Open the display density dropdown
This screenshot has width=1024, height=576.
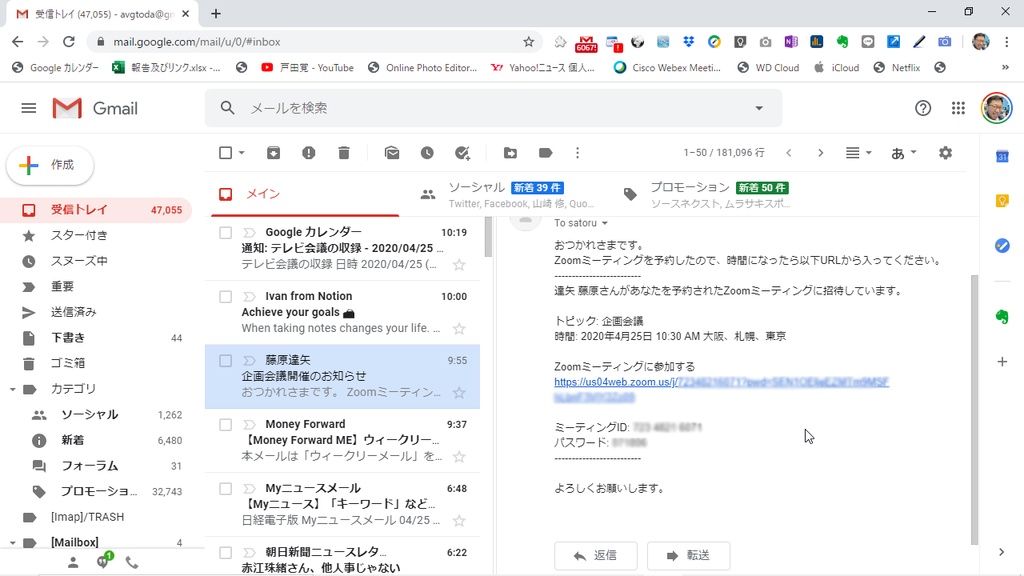(x=858, y=153)
